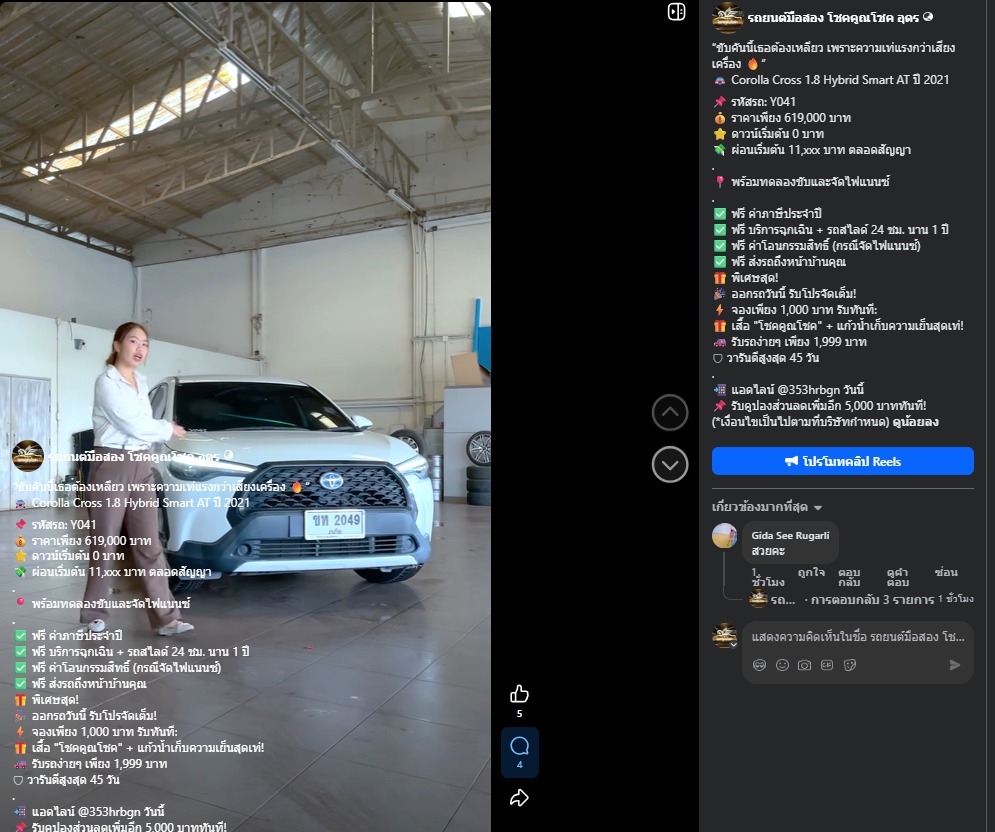The width and height of the screenshot is (995, 832).
Task: Open Gida See Rugarli's profile picture
Action: click(725, 536)
